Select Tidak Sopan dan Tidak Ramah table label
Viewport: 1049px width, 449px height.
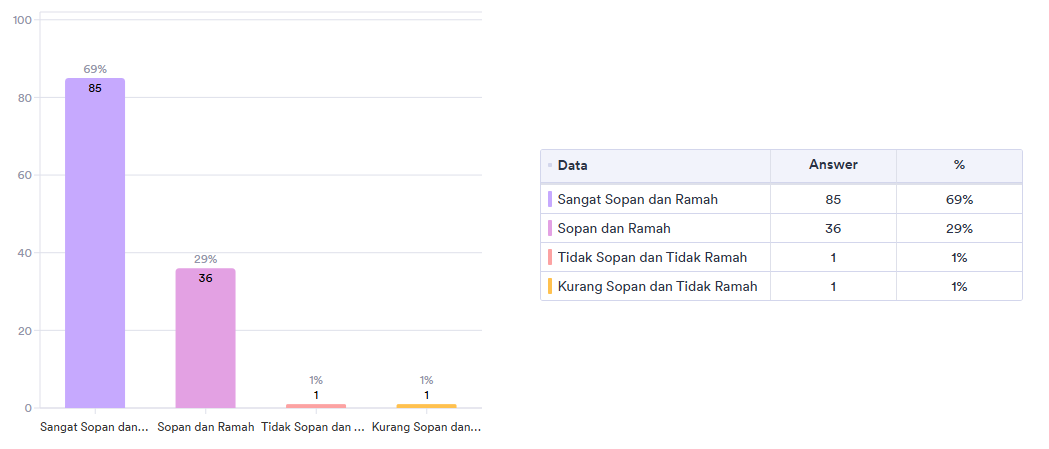click(x=652, y=257)
